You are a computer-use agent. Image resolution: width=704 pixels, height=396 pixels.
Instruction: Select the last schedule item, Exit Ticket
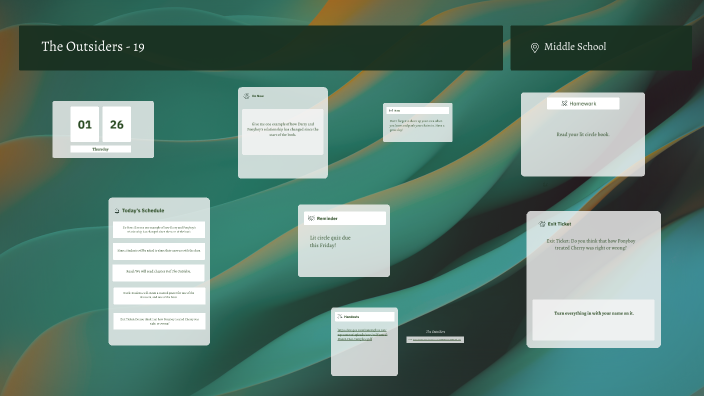click(159, 321)
